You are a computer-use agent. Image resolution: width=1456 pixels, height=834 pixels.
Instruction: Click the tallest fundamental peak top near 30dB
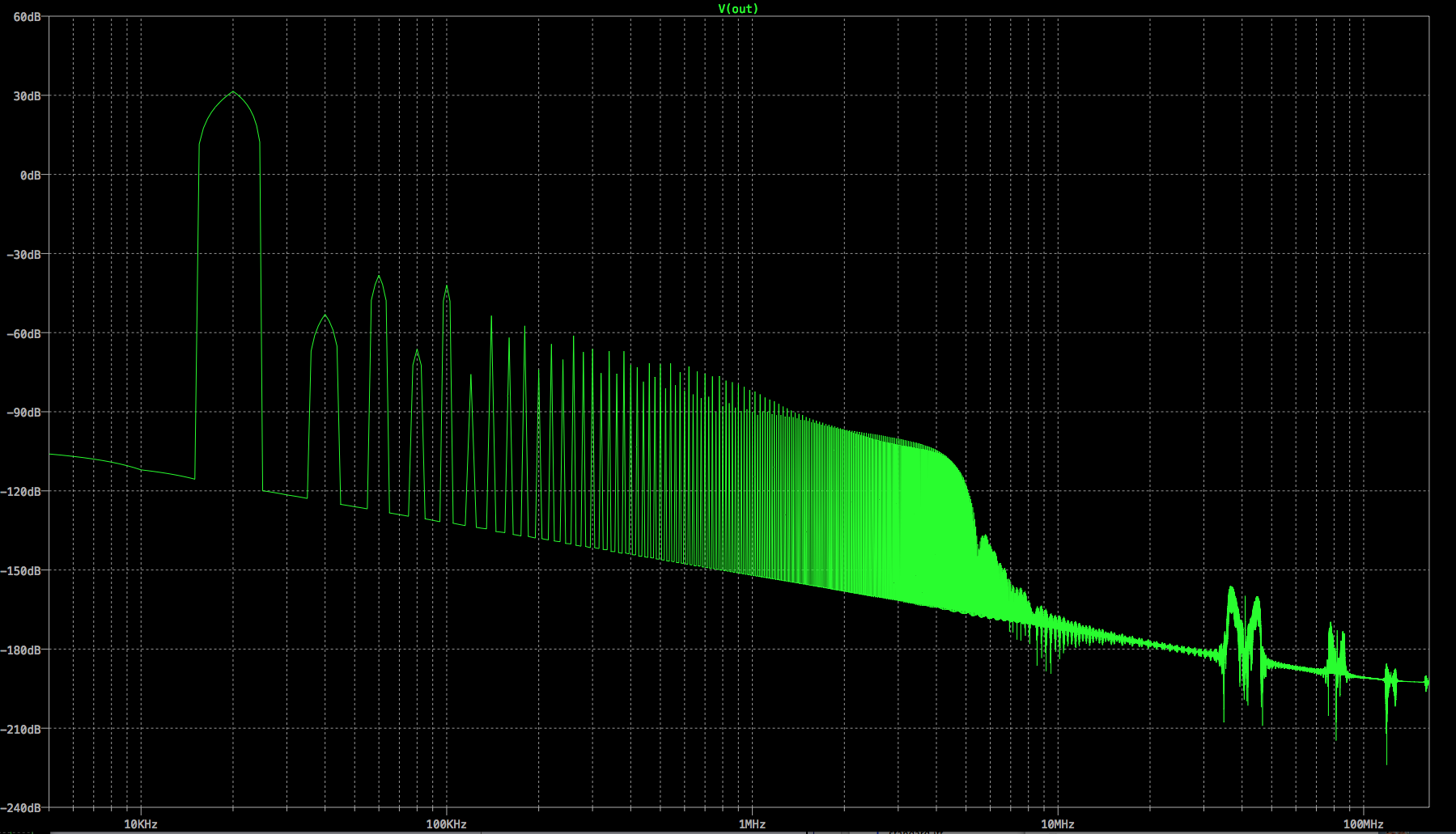pyautogui.click(x=234, y=92)
